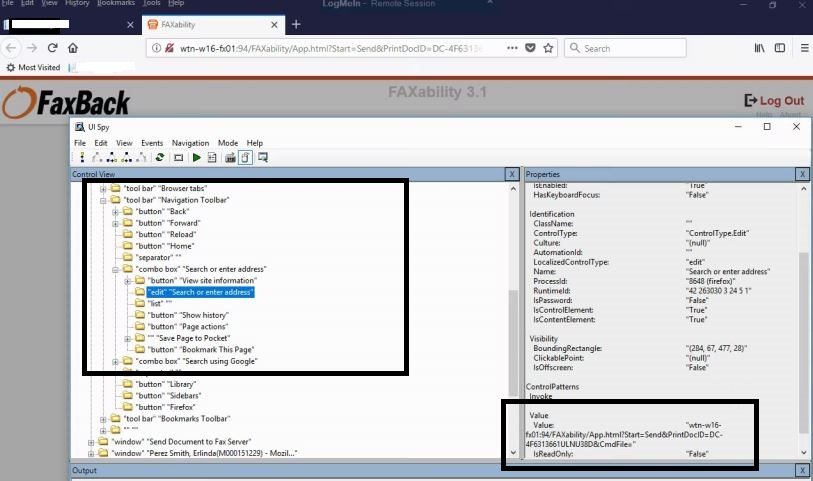Start event capture with green play icon
Screen dimensions: 813x481
[x=197, y=157]
